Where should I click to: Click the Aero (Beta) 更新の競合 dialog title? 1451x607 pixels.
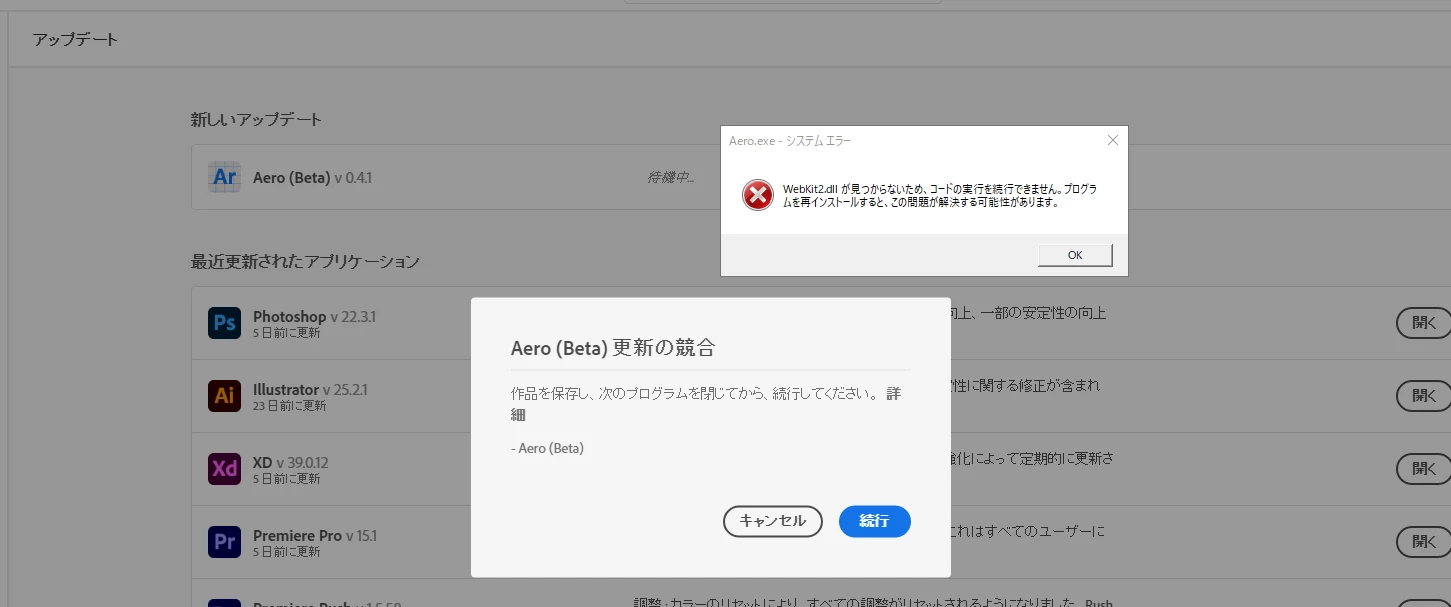(613, 348)
